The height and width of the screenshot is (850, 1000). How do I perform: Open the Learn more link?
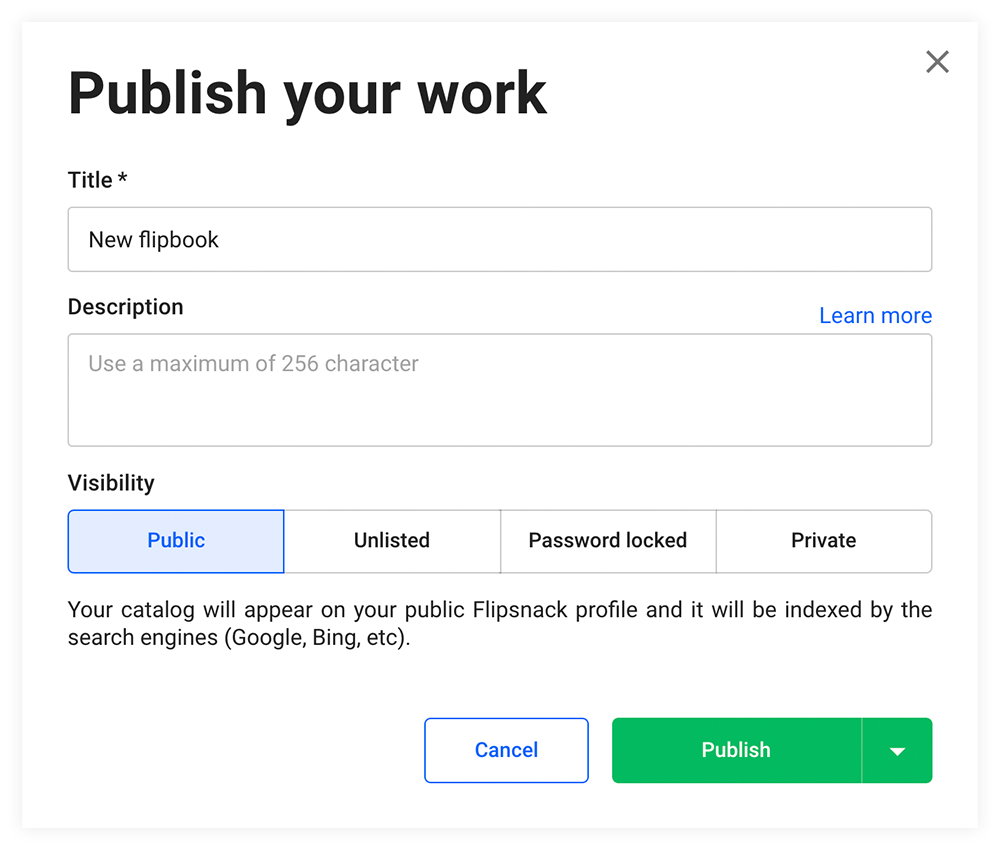coord(875,315)
